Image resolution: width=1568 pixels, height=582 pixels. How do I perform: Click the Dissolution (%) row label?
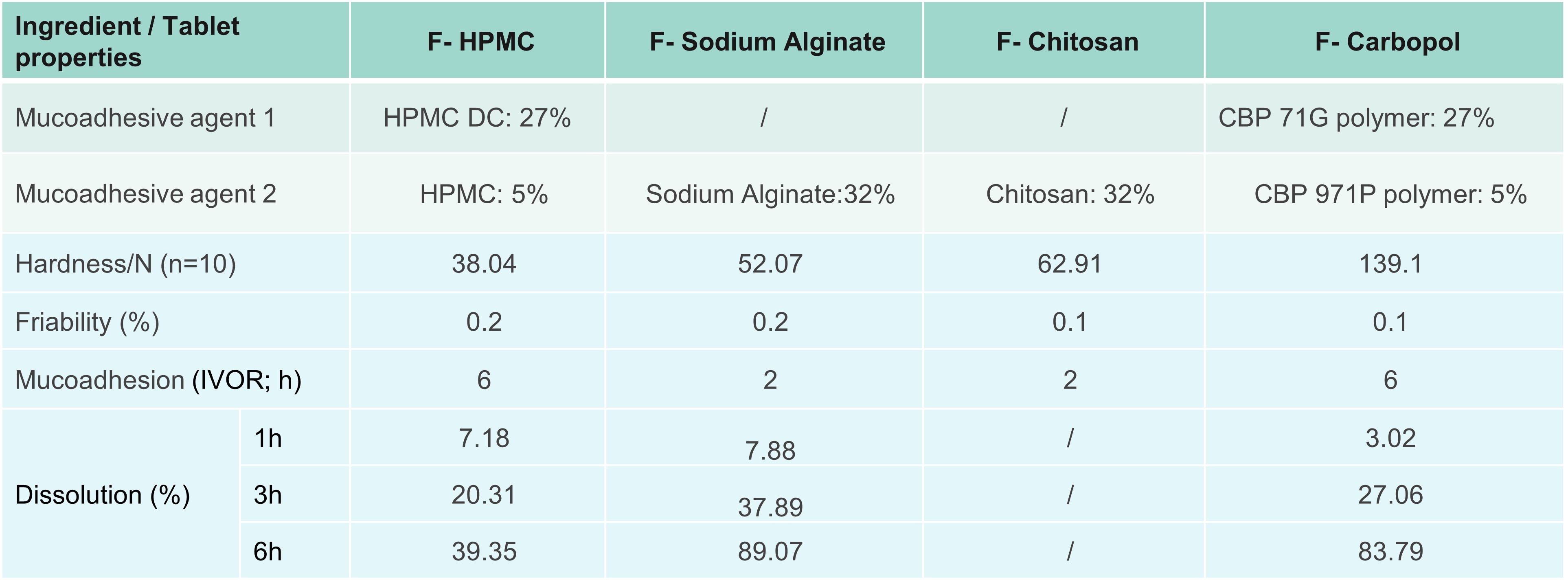coord(102,495)
